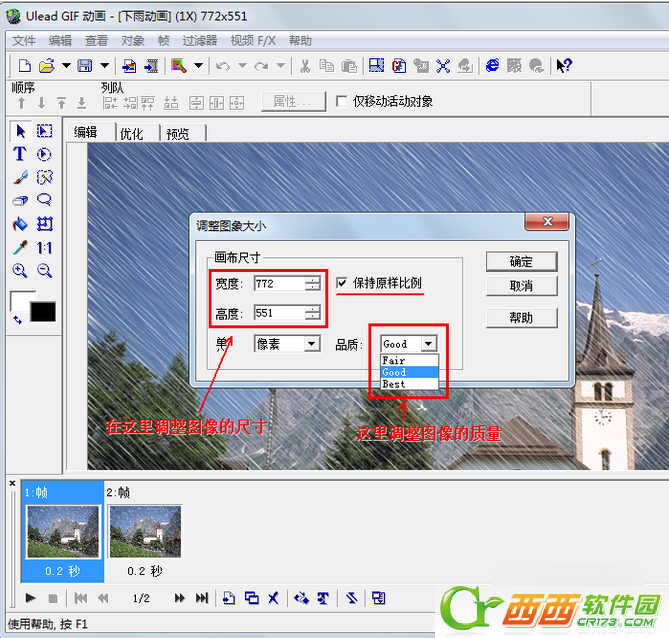
Task: Click the white foreground color swatch
Action: [x=21, y=301]
